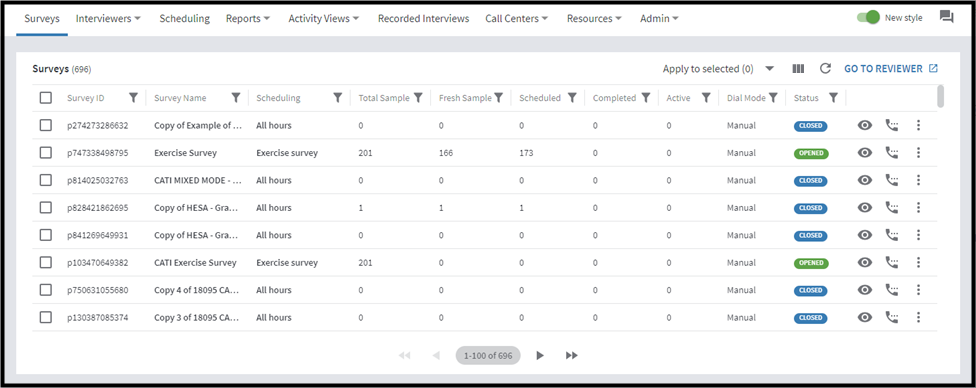This screenshot has height=388, width=976.
Task: Open more options for CATI Exercise Survey
Action: click(x=918, y=262)
